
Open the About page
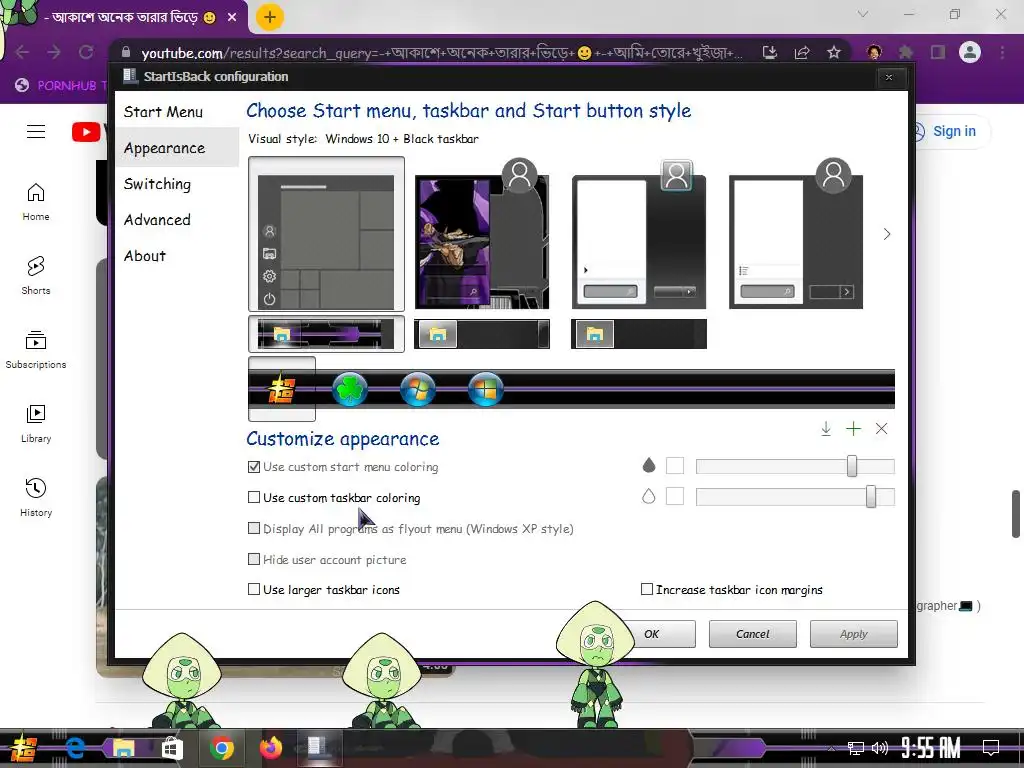(145, 256)
